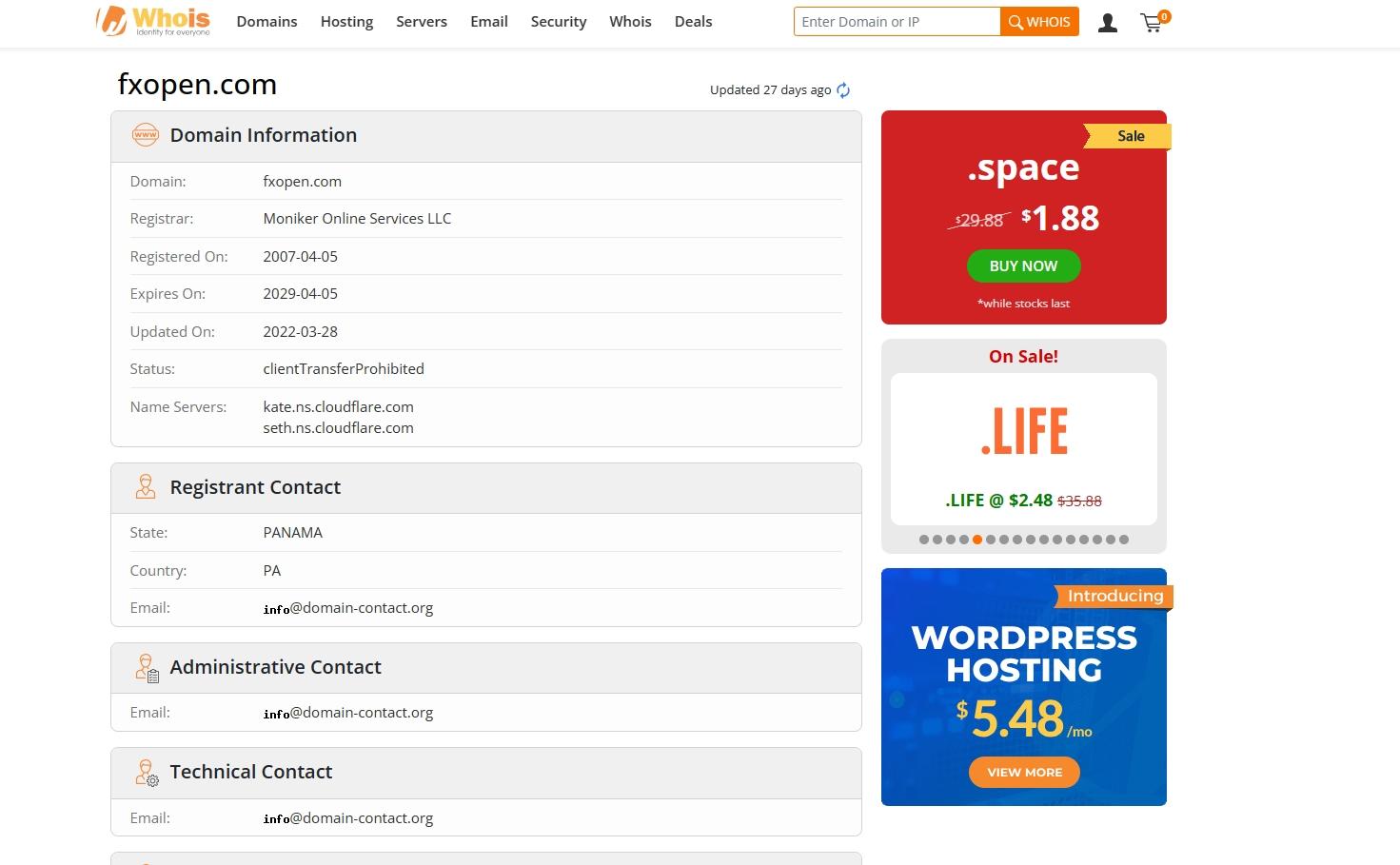The image size is (1400, 865).
Task: Select the last carousel dot under .LIFE
Action: click(x=1124, y=540)
